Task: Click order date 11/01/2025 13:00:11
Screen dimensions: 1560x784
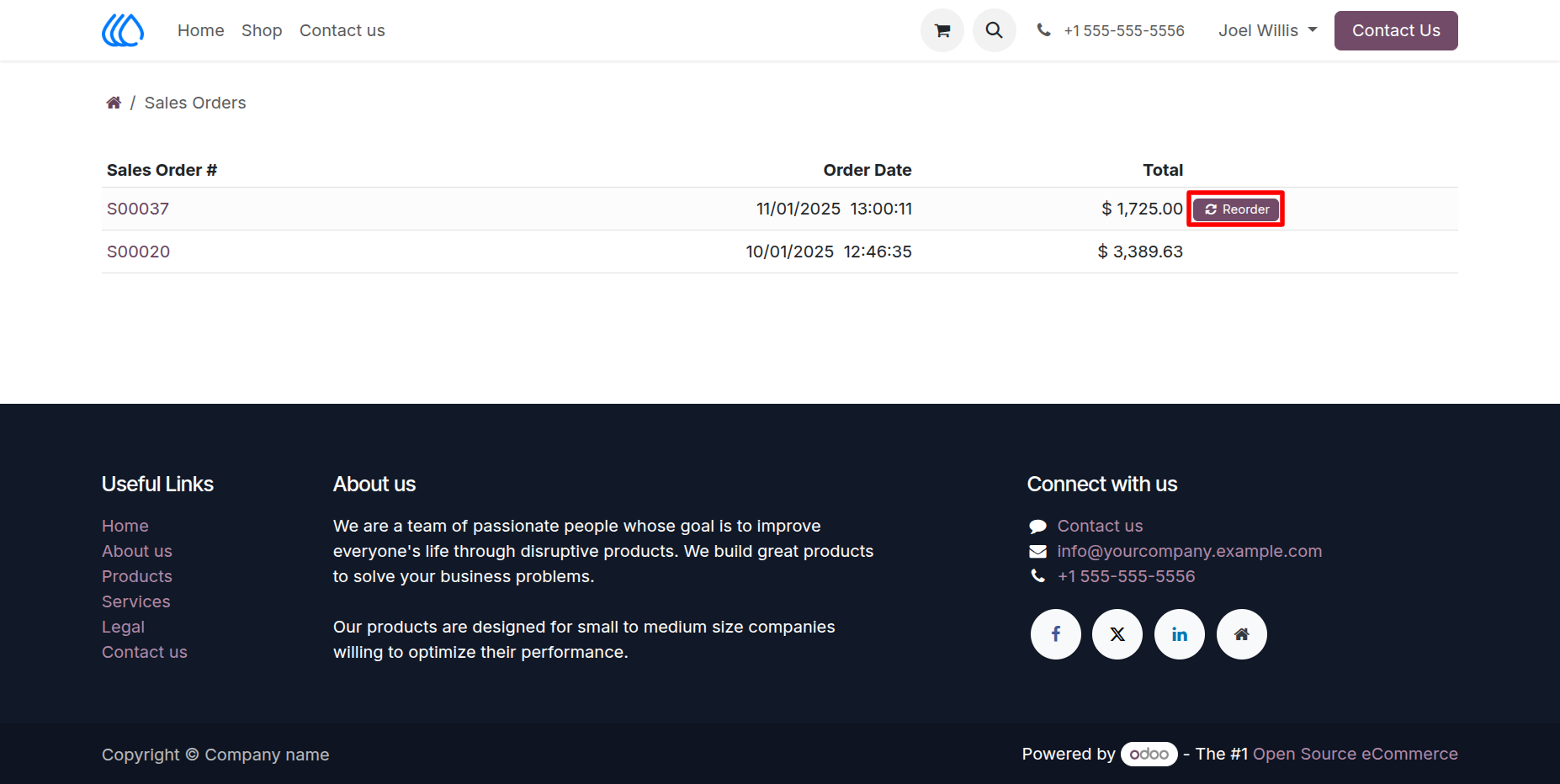Action: tap(834, 209)
